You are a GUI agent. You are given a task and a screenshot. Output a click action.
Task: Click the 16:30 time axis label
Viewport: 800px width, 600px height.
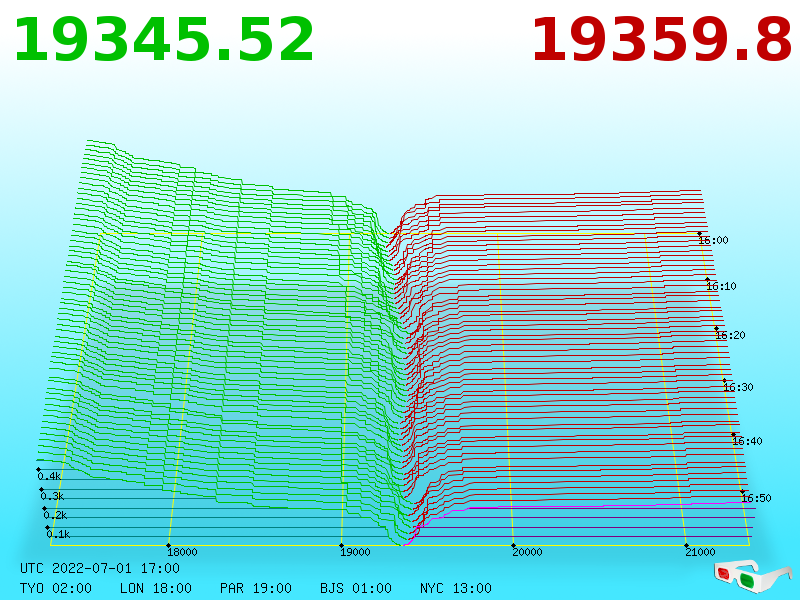(x=738, y=387)
